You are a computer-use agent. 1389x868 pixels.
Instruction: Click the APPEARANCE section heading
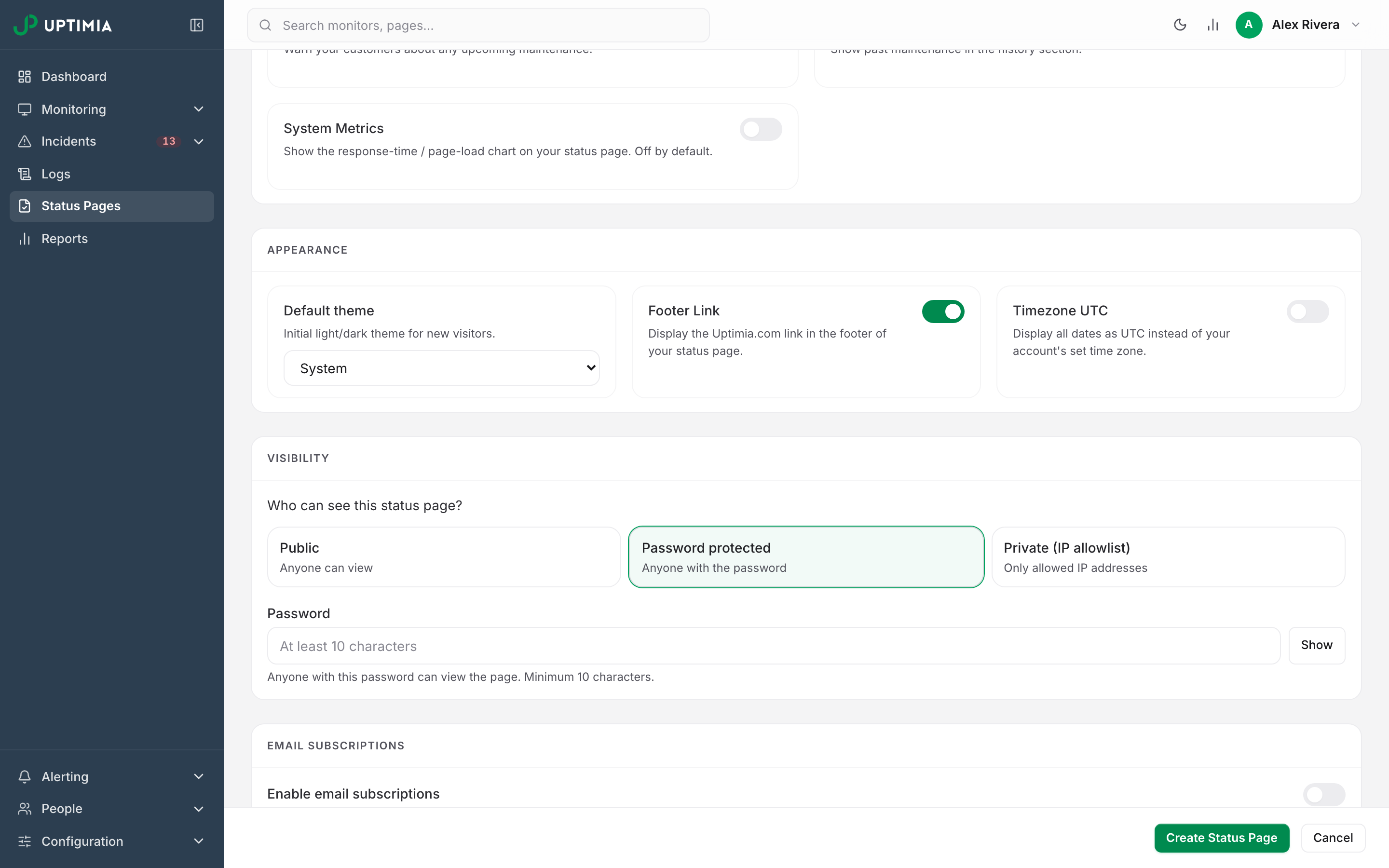click(x=307, y=250)
